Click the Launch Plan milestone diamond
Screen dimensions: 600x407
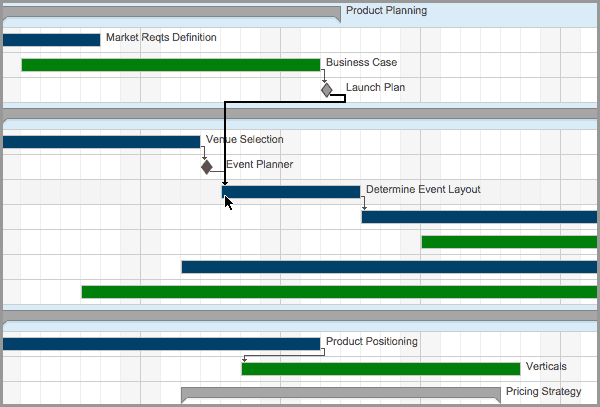[326, 90]
